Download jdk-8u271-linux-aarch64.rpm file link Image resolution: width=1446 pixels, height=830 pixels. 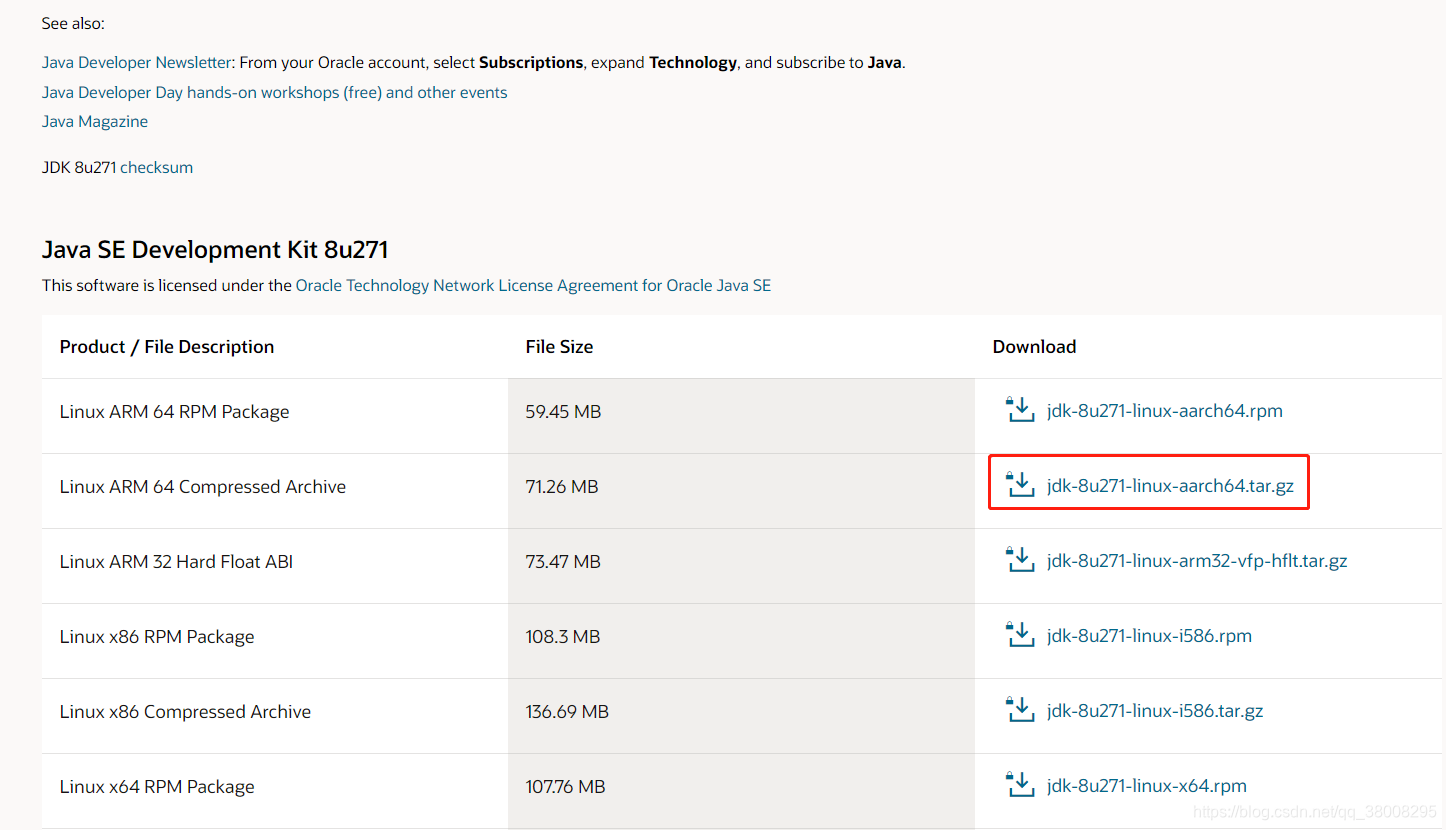[x=1164, y=411]
